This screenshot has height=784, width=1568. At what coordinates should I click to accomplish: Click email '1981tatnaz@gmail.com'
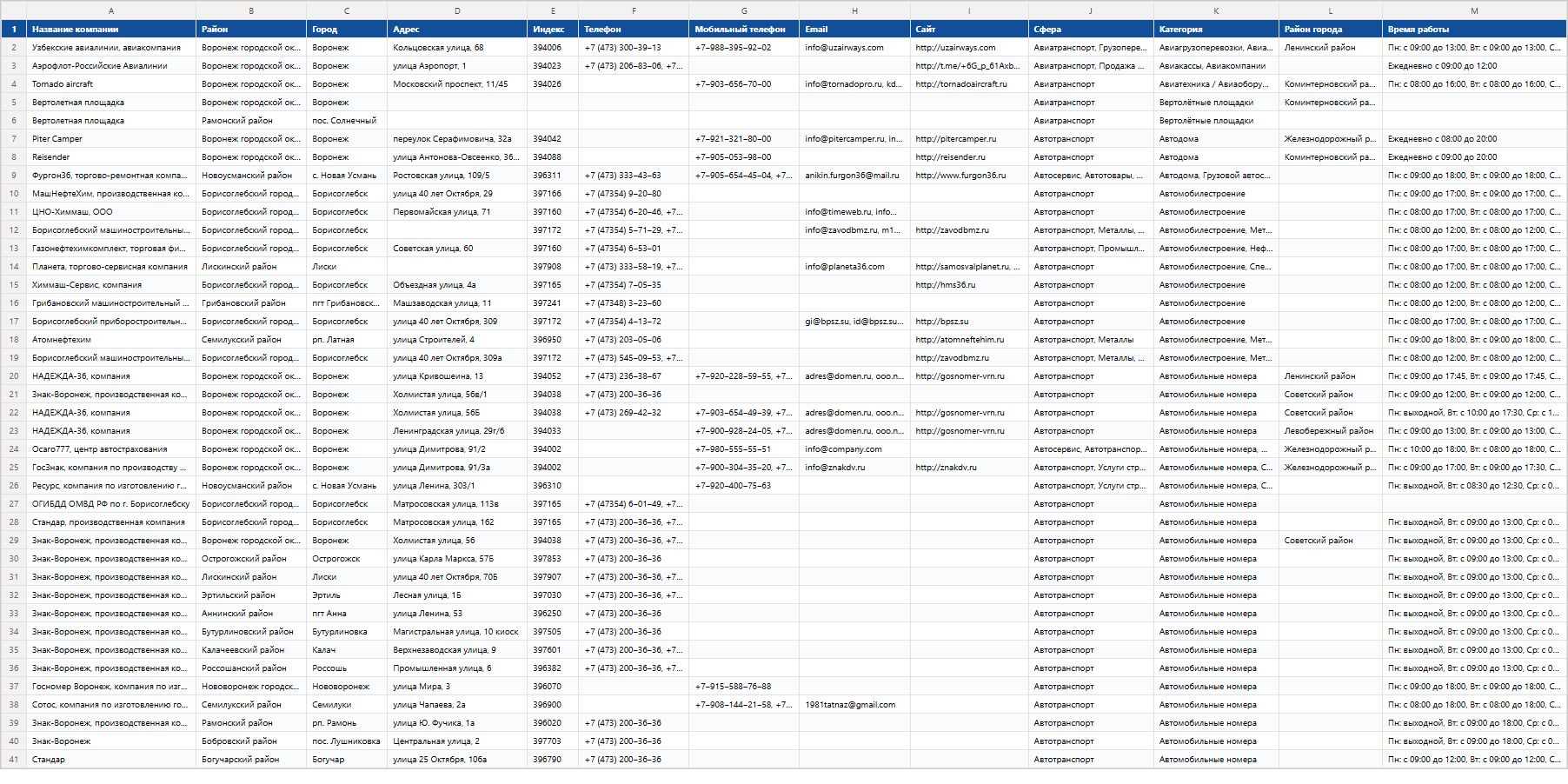(x=854, y=705)
